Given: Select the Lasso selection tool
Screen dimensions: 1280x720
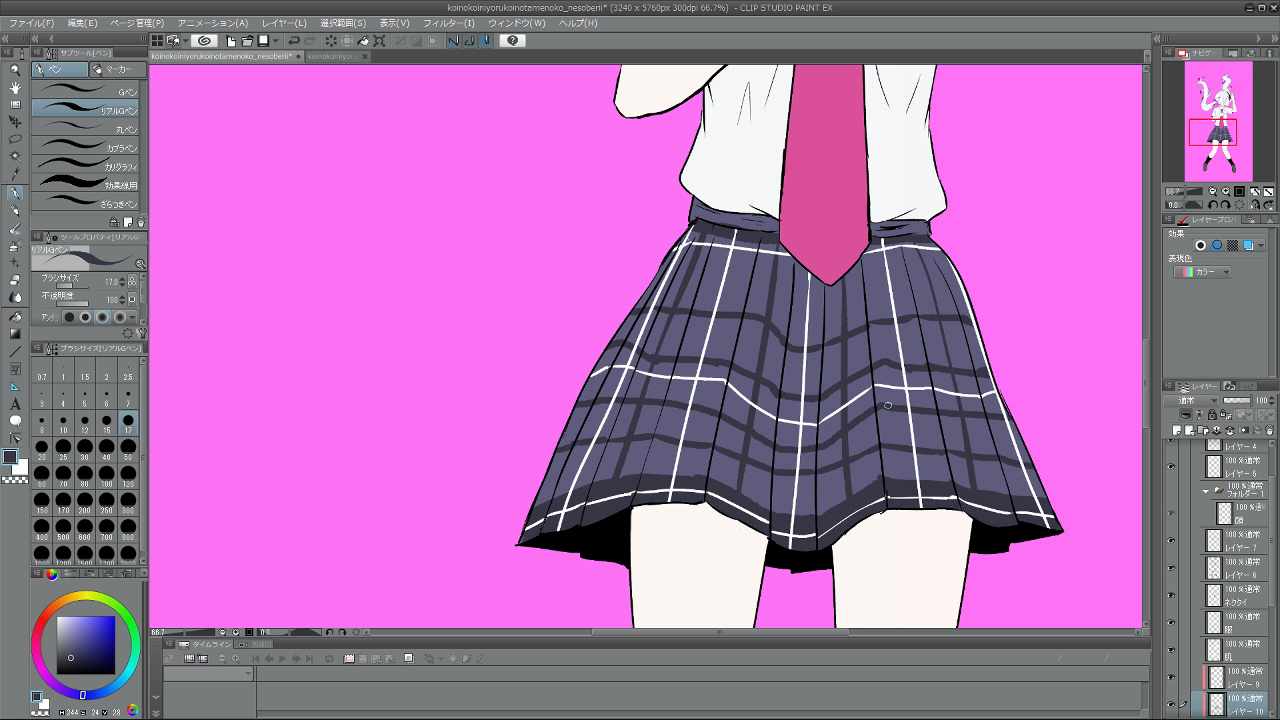Looking at the screenshot, I should (12, 139).
